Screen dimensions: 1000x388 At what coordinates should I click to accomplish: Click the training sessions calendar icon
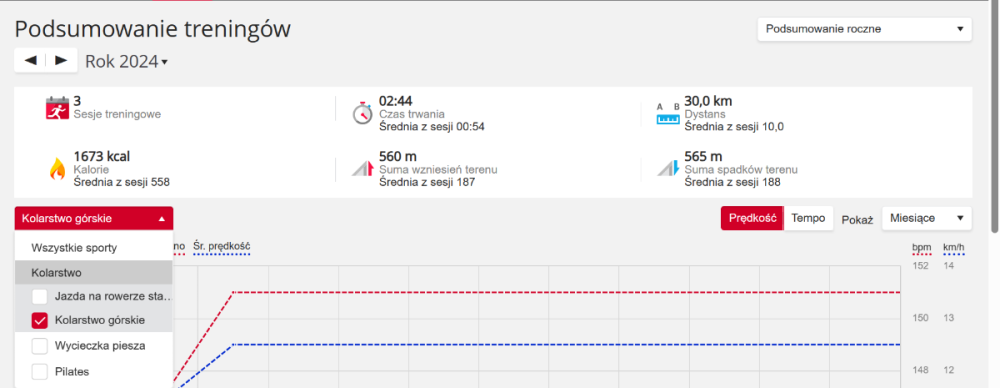(57, 108)
